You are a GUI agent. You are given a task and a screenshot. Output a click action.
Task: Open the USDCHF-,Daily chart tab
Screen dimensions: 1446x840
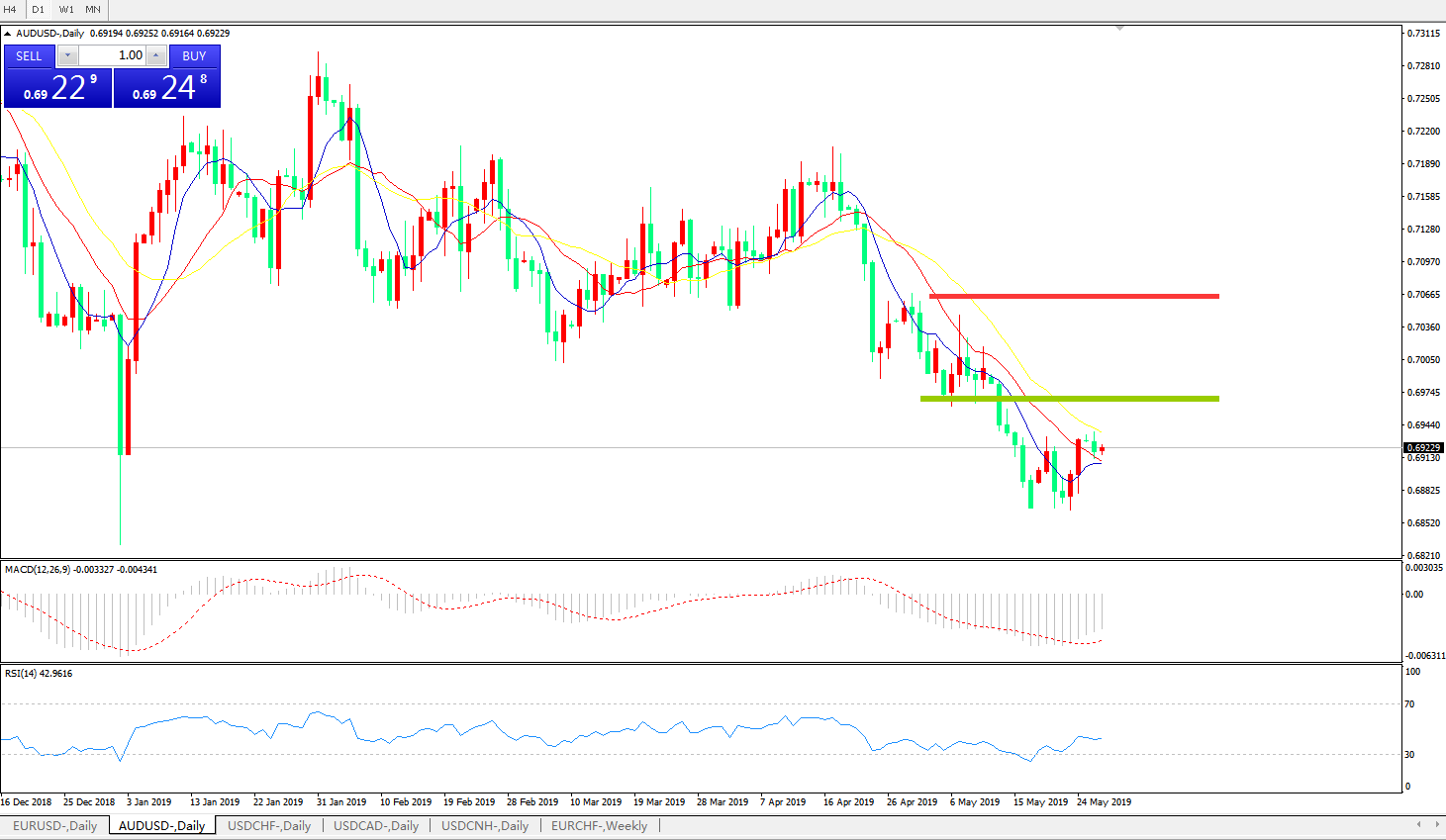[x=268, y=825]
